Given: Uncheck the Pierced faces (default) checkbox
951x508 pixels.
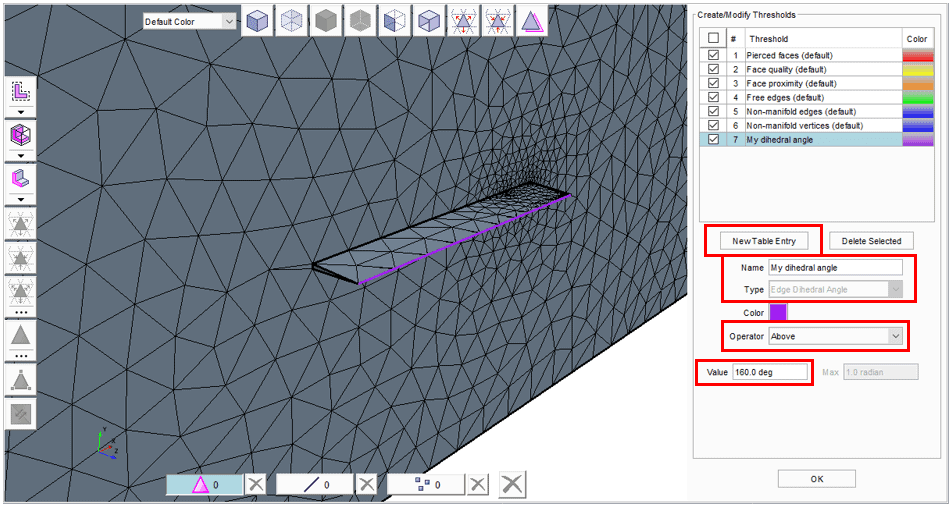Looking at the screenshot, I should [x=713, y=55].
